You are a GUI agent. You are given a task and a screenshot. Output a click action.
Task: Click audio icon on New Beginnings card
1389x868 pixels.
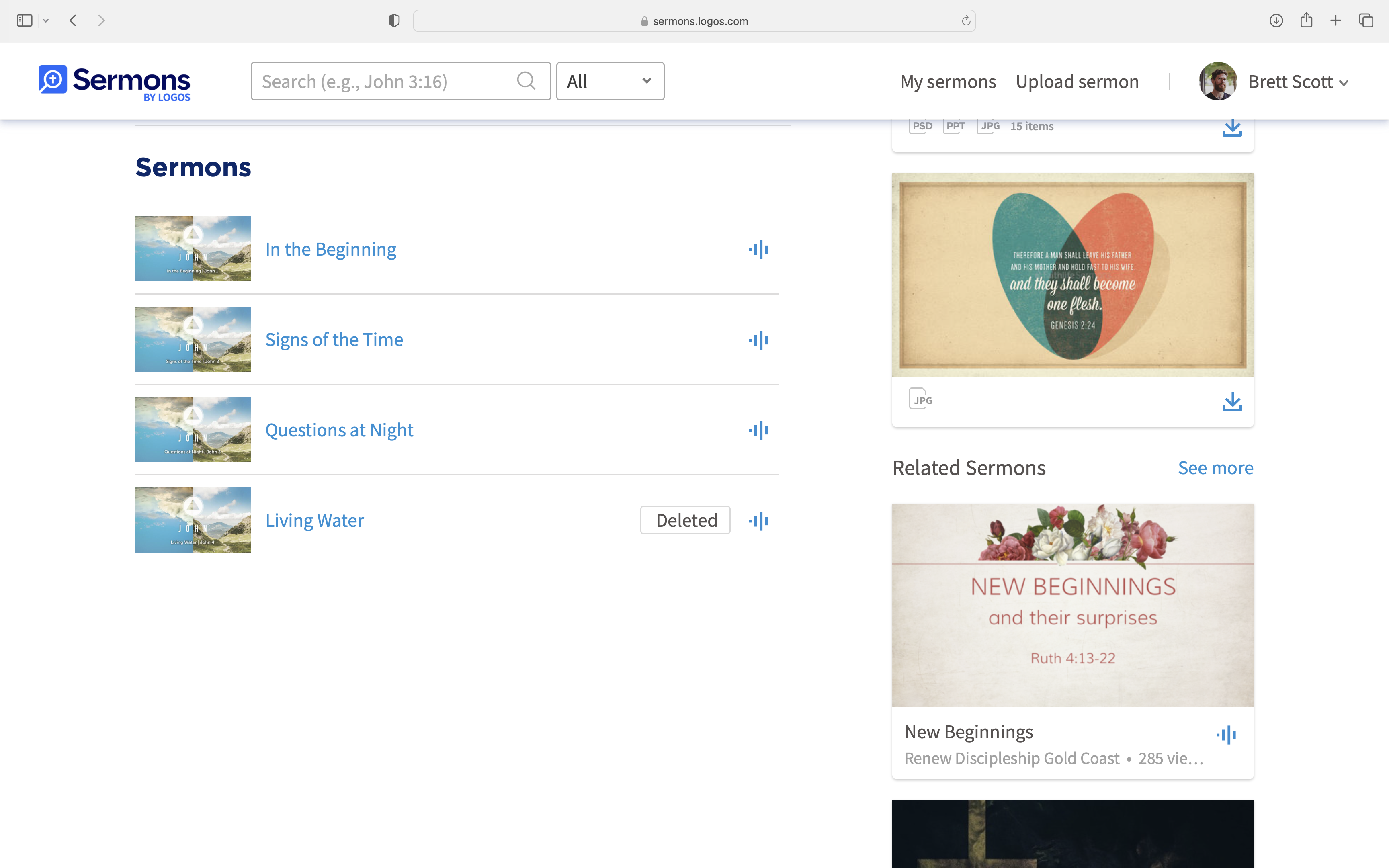coord(1226,734)
